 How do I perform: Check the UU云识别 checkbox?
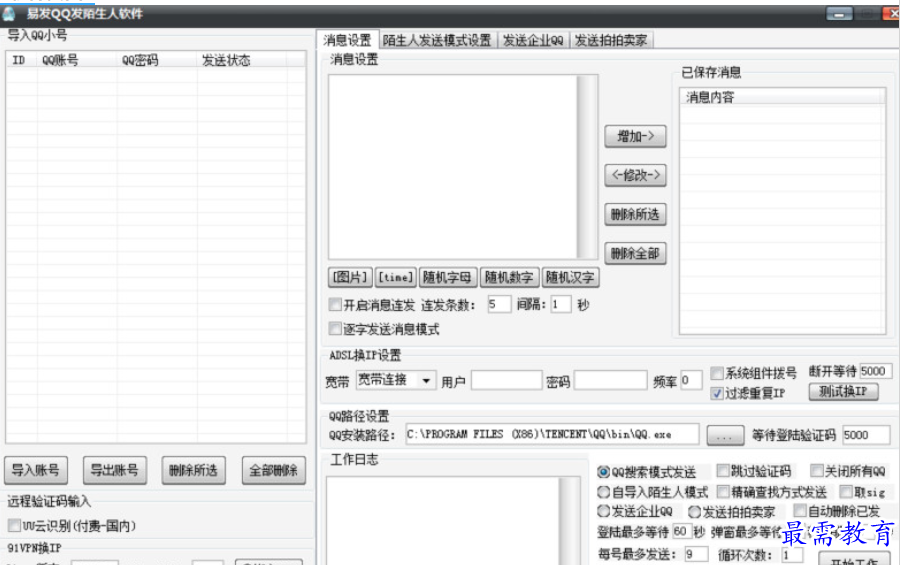[14, 525]
